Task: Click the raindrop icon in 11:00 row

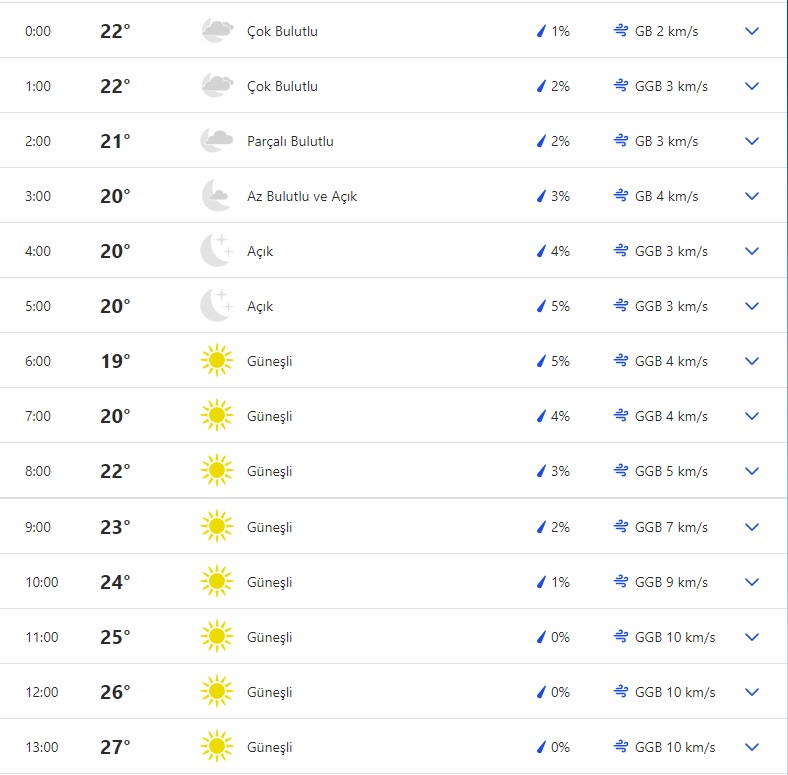Action: point(541,637)
